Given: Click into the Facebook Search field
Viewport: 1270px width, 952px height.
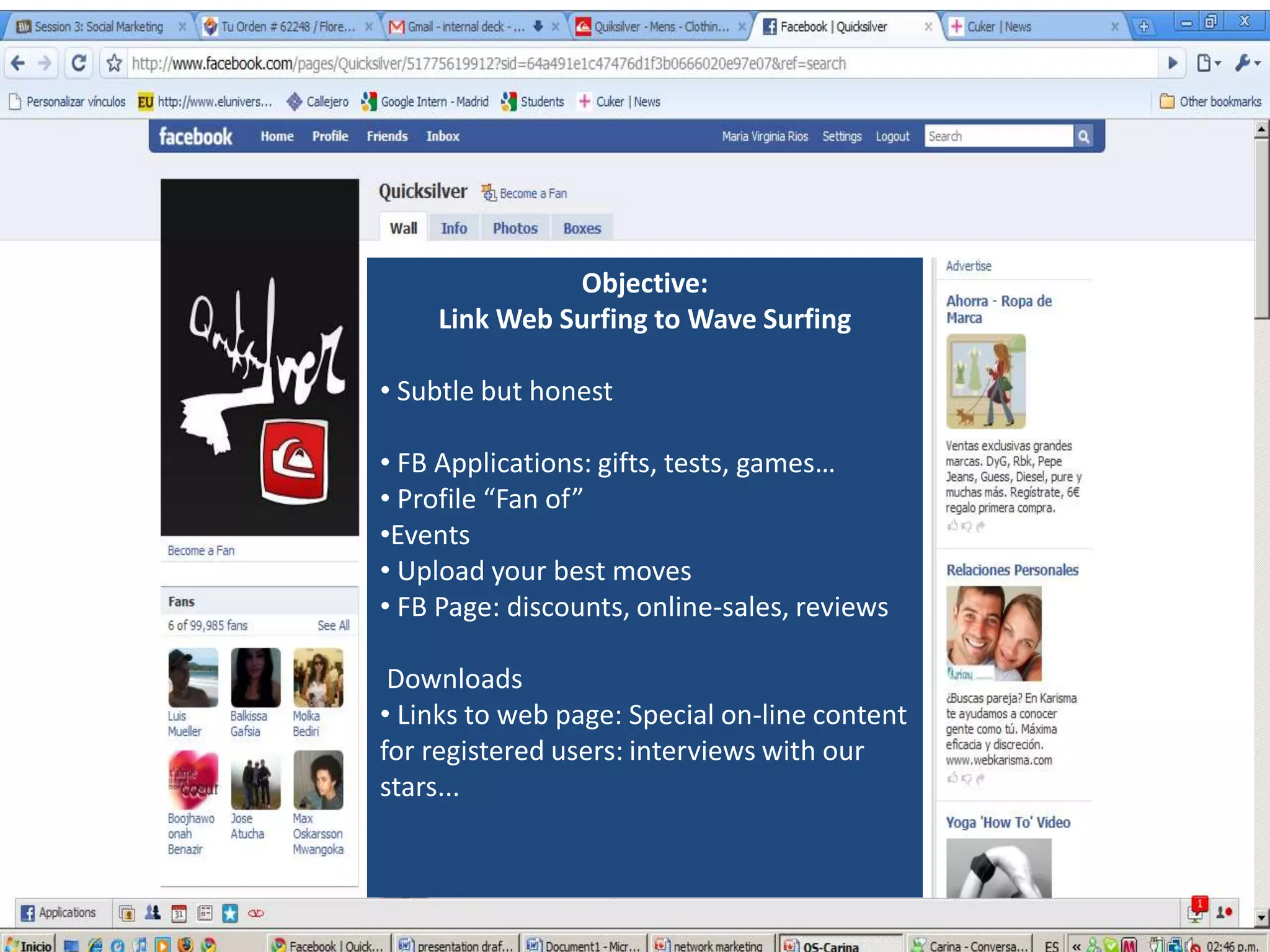Looking at the screenshot, I should click(x=998, y=136).
